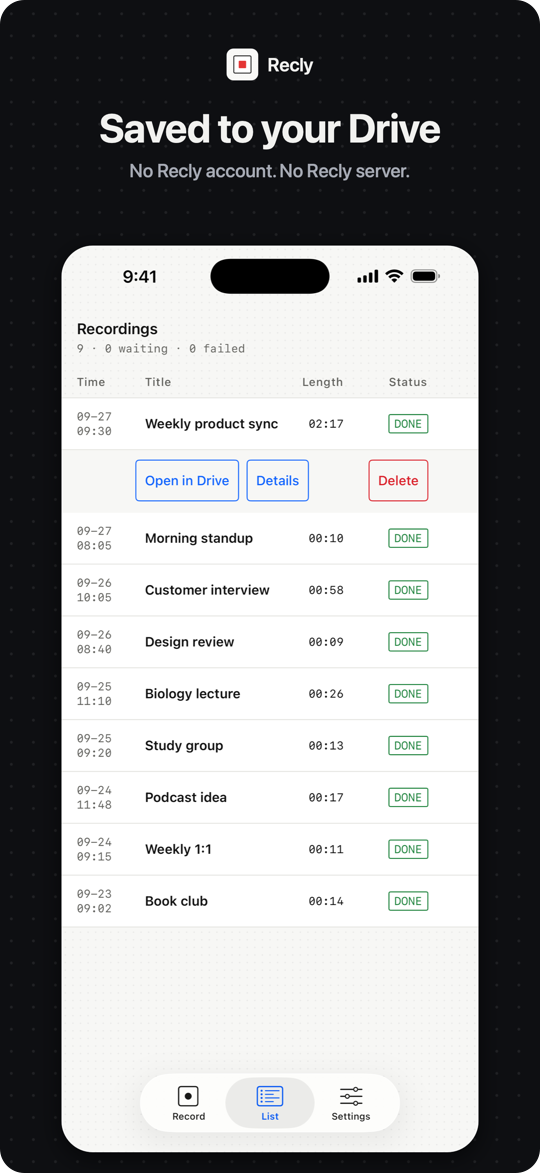The width and height of the screenshot is (540, 1173).
Task: Click DONE badge for Study group
Action: [x=408, y=746]
